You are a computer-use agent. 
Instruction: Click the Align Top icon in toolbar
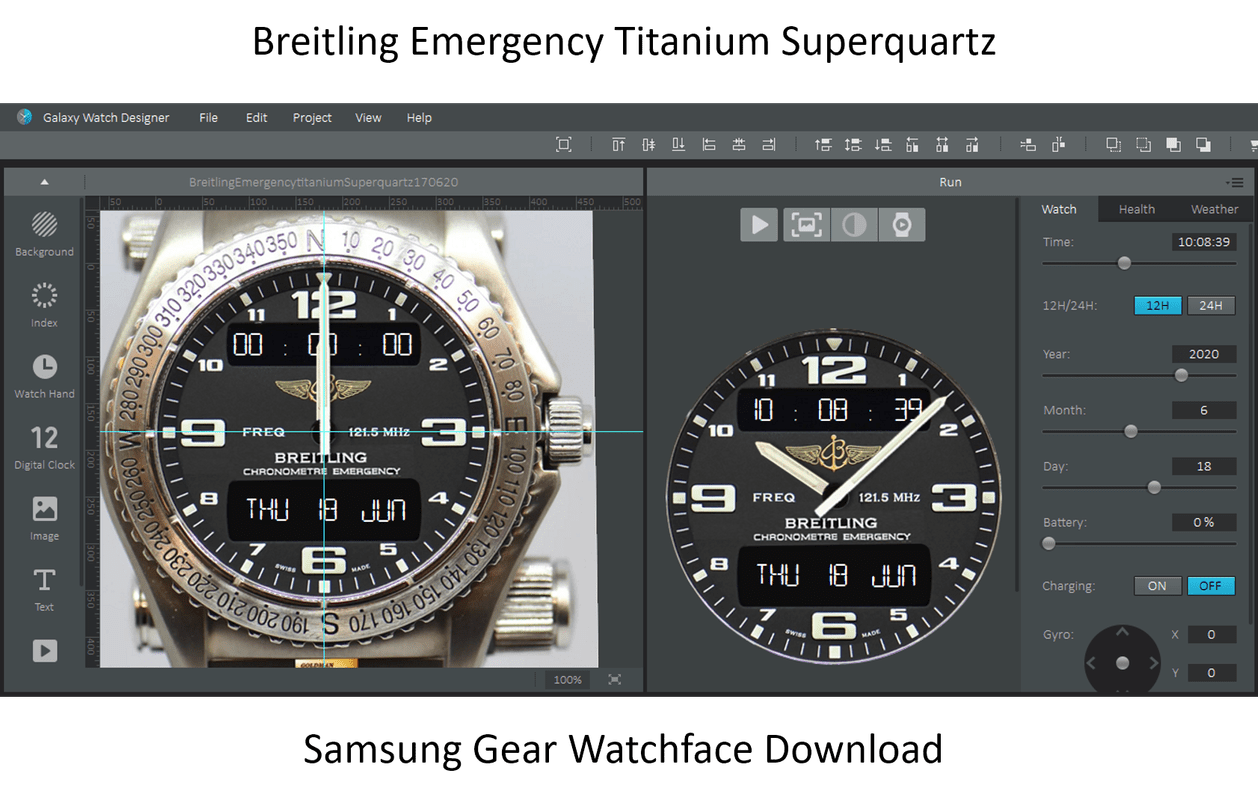pyautogui.click(x=618, y=144)
